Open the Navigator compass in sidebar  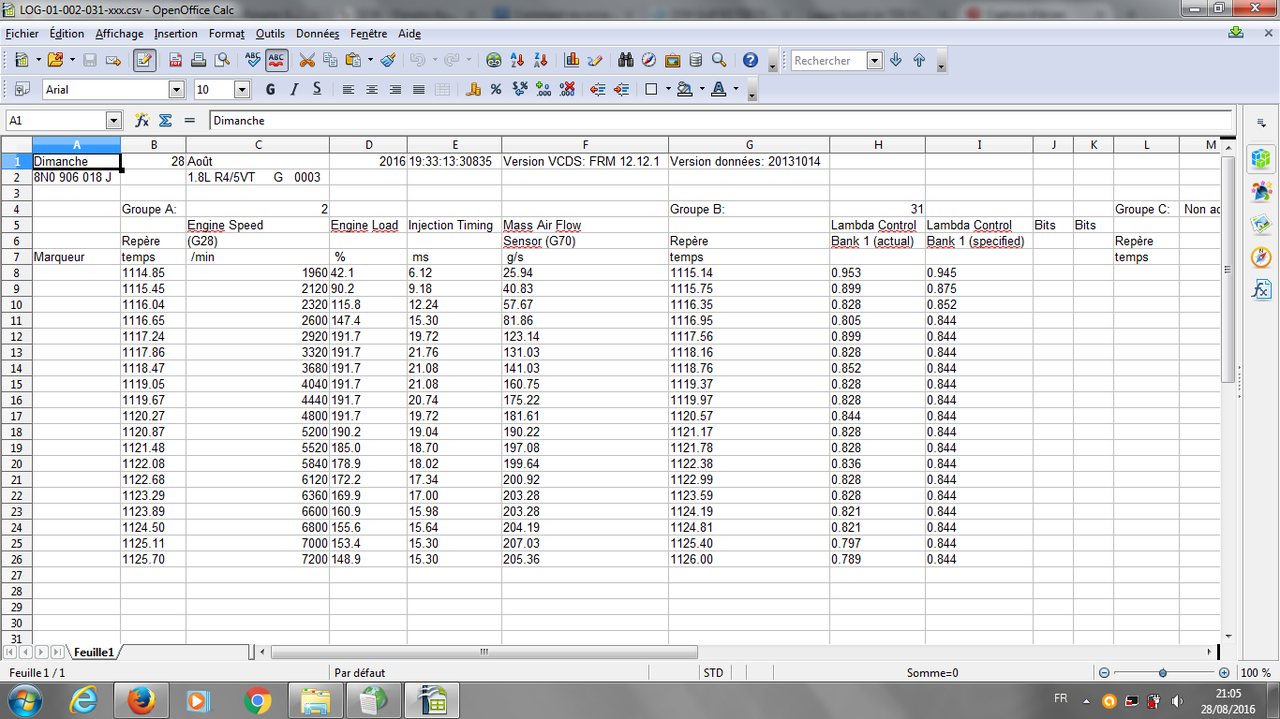(1260, 257)
